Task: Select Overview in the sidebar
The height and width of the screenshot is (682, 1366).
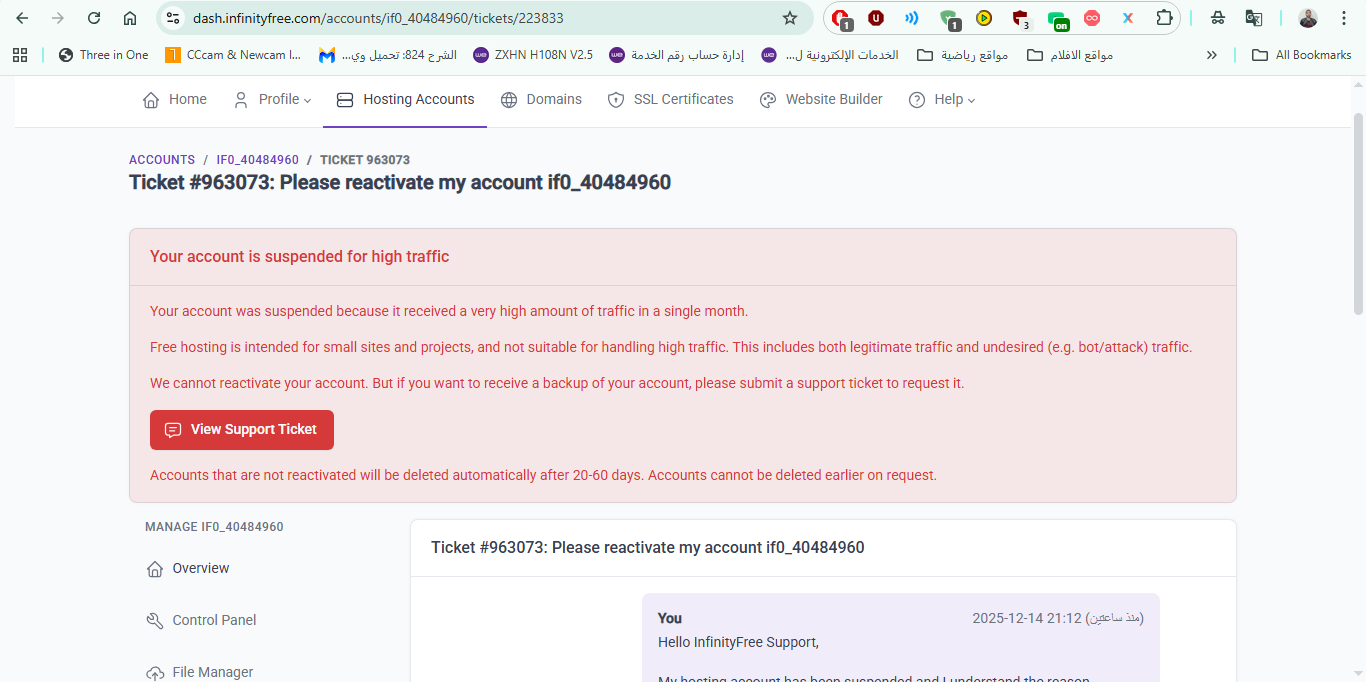Action: [x=200, y=568]
